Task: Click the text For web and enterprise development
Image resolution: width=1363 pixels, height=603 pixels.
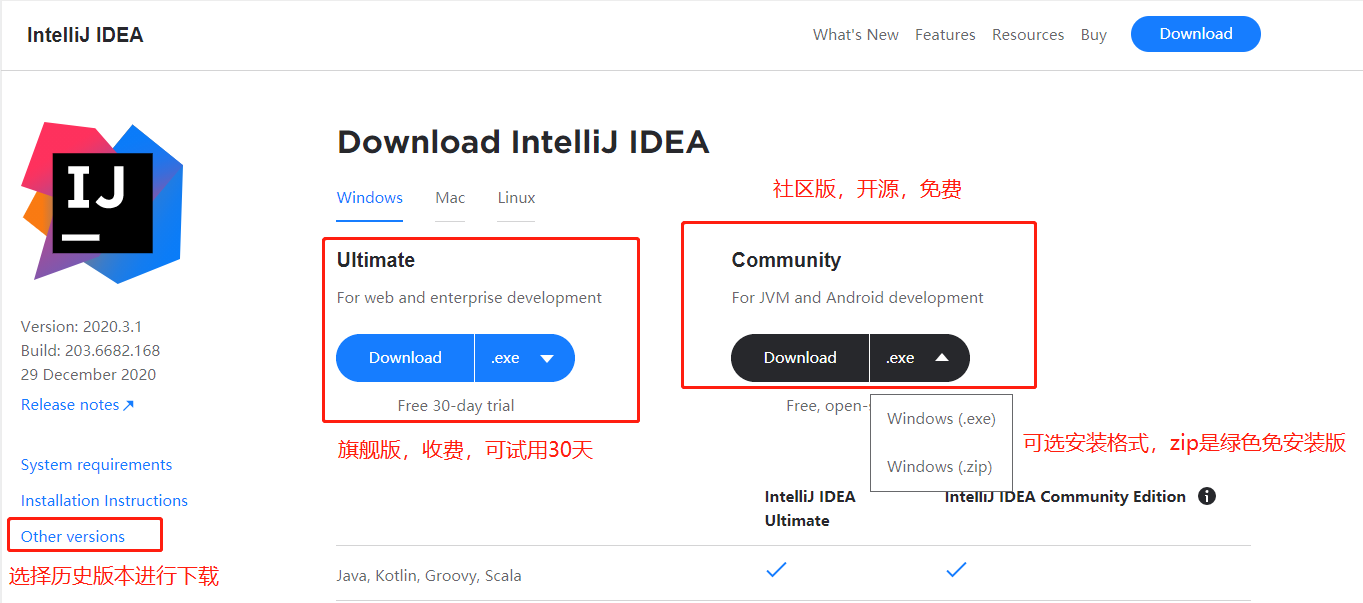Action: pyautogui.click(x=469, y=298)
